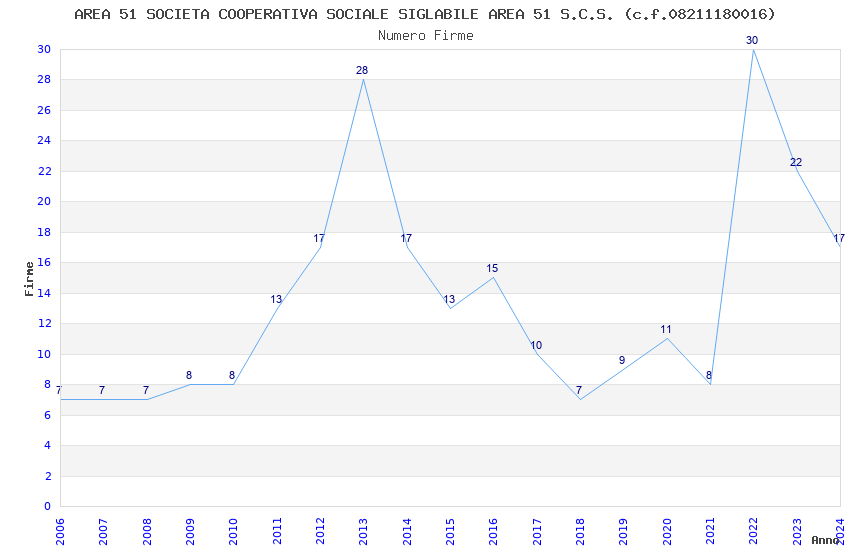The width and height of the screenshot is (850, 550).
Task: Click y-axis tick value 16
Action: tap(44, 262)
